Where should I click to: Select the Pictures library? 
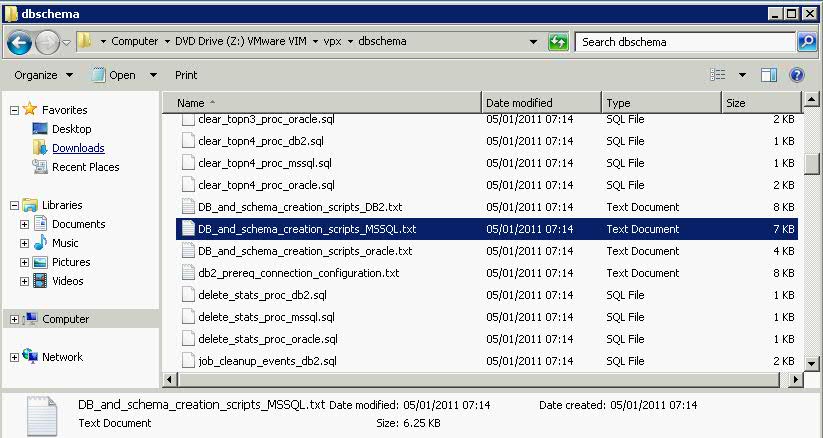point(71,262)
